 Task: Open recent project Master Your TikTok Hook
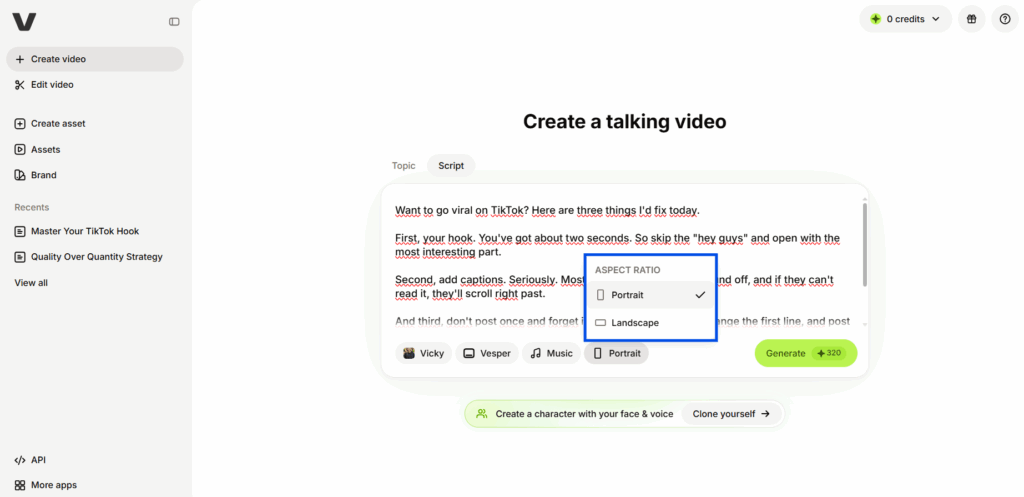95,231
